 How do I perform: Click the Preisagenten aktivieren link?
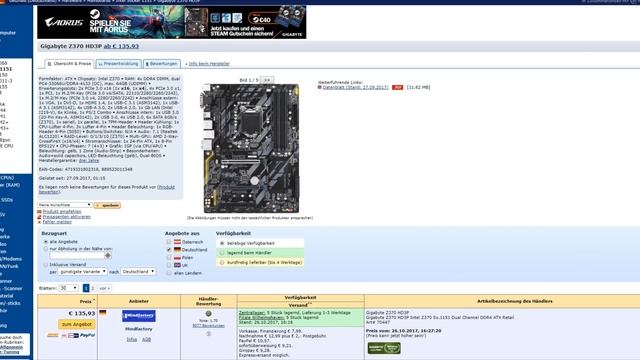67,217
